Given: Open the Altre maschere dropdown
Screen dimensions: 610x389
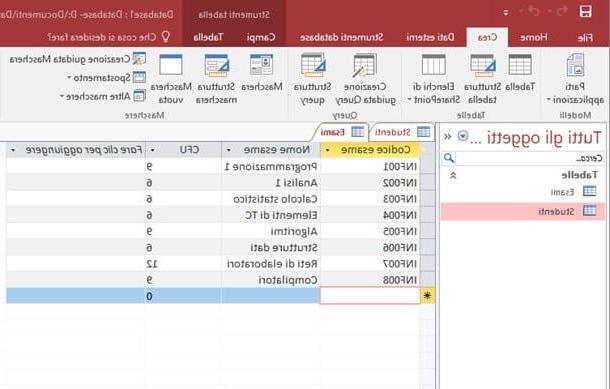Looking at the screenshot, I should (103, 96).
